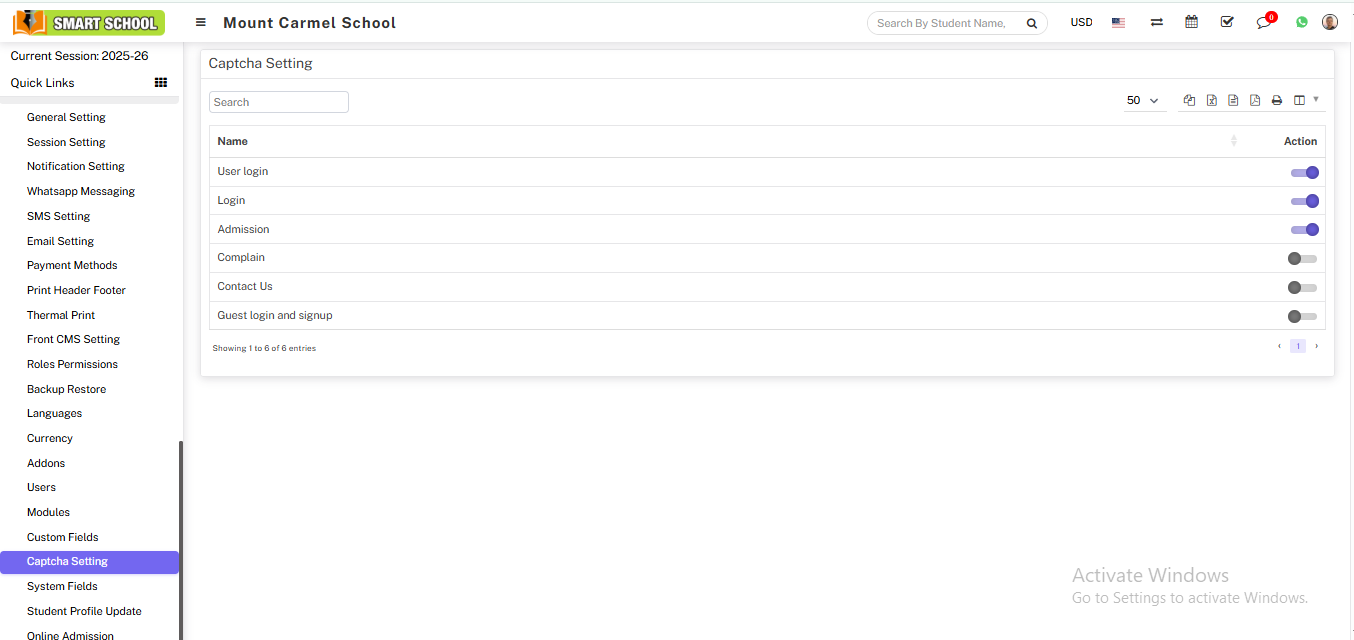Click the Export to Excel icon

click(1211, 100)
